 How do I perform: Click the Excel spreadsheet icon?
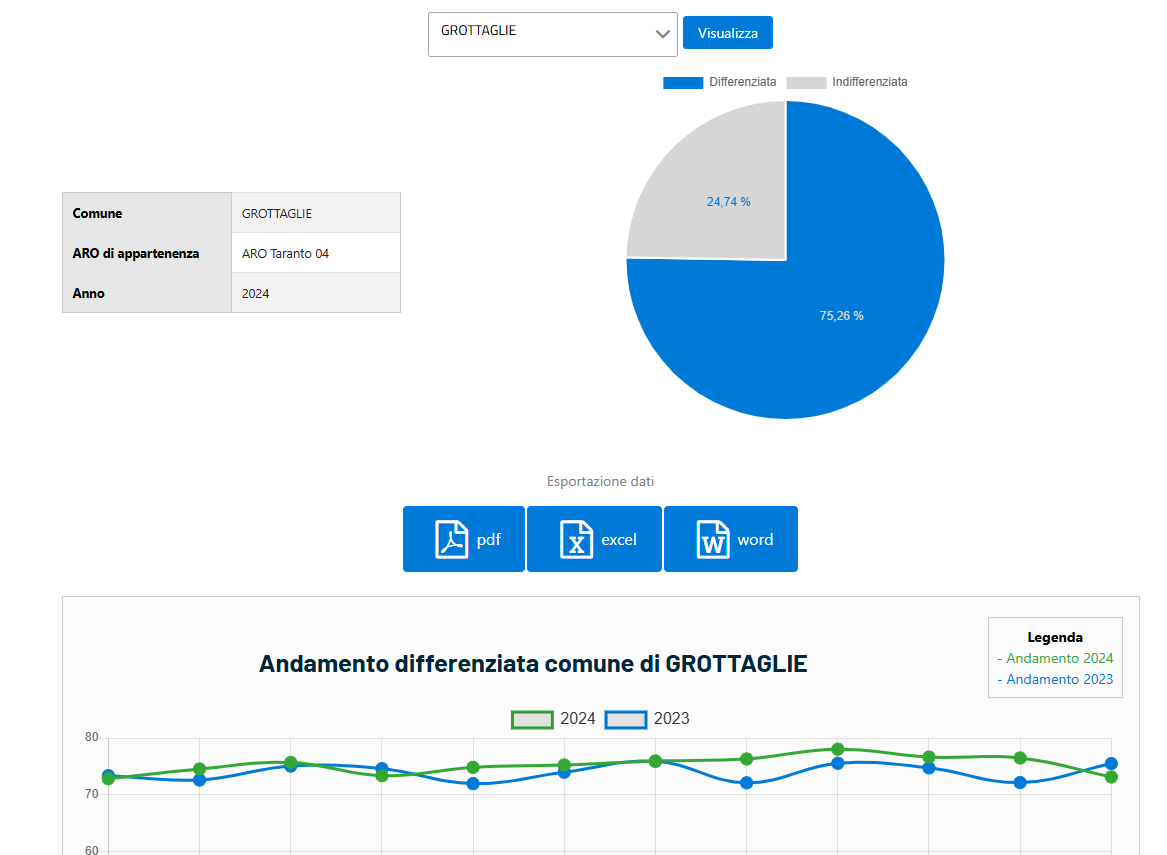click(576, 539)
